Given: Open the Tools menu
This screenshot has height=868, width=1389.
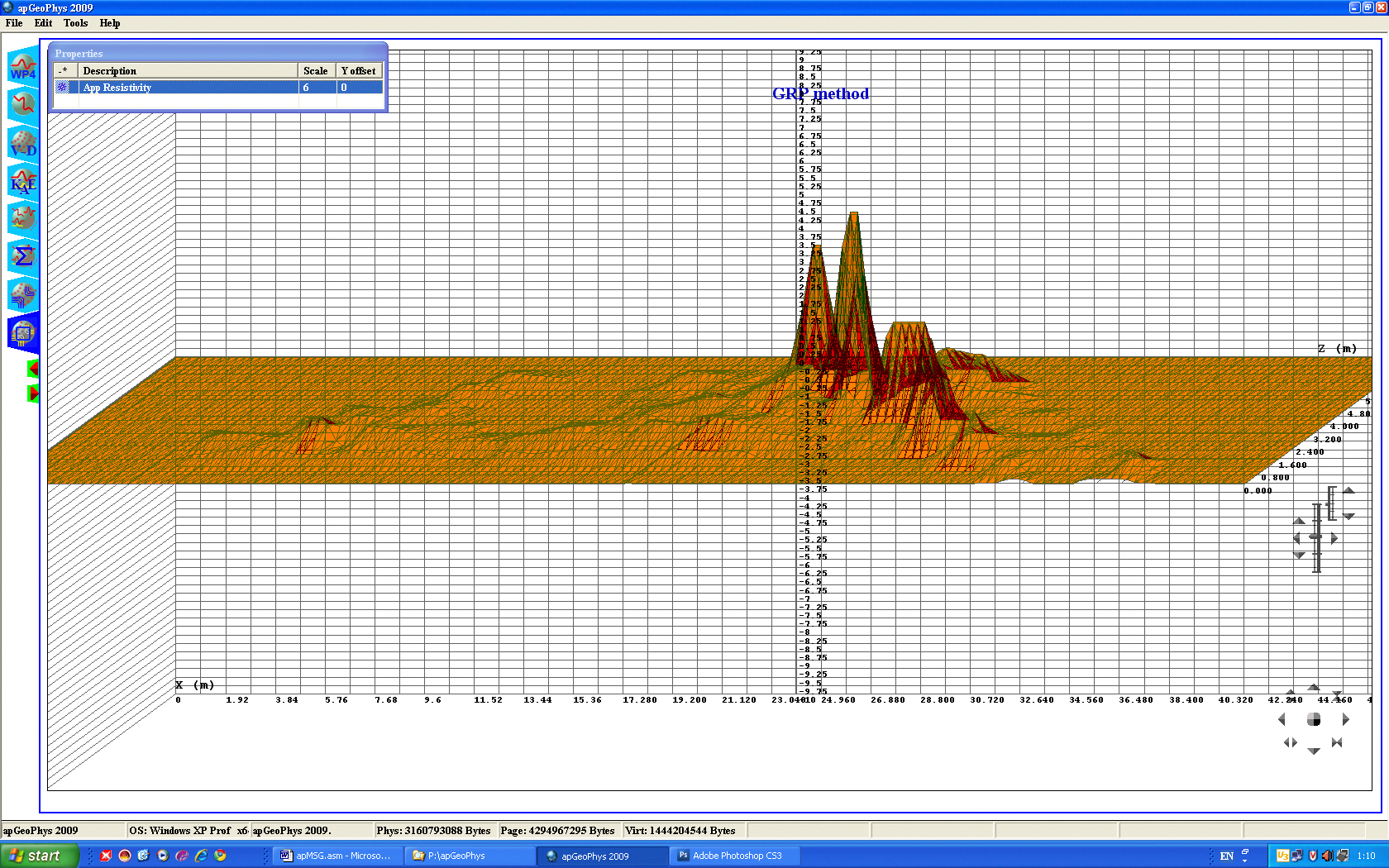Looking at the screenshot, I should (x=75, y=23).
